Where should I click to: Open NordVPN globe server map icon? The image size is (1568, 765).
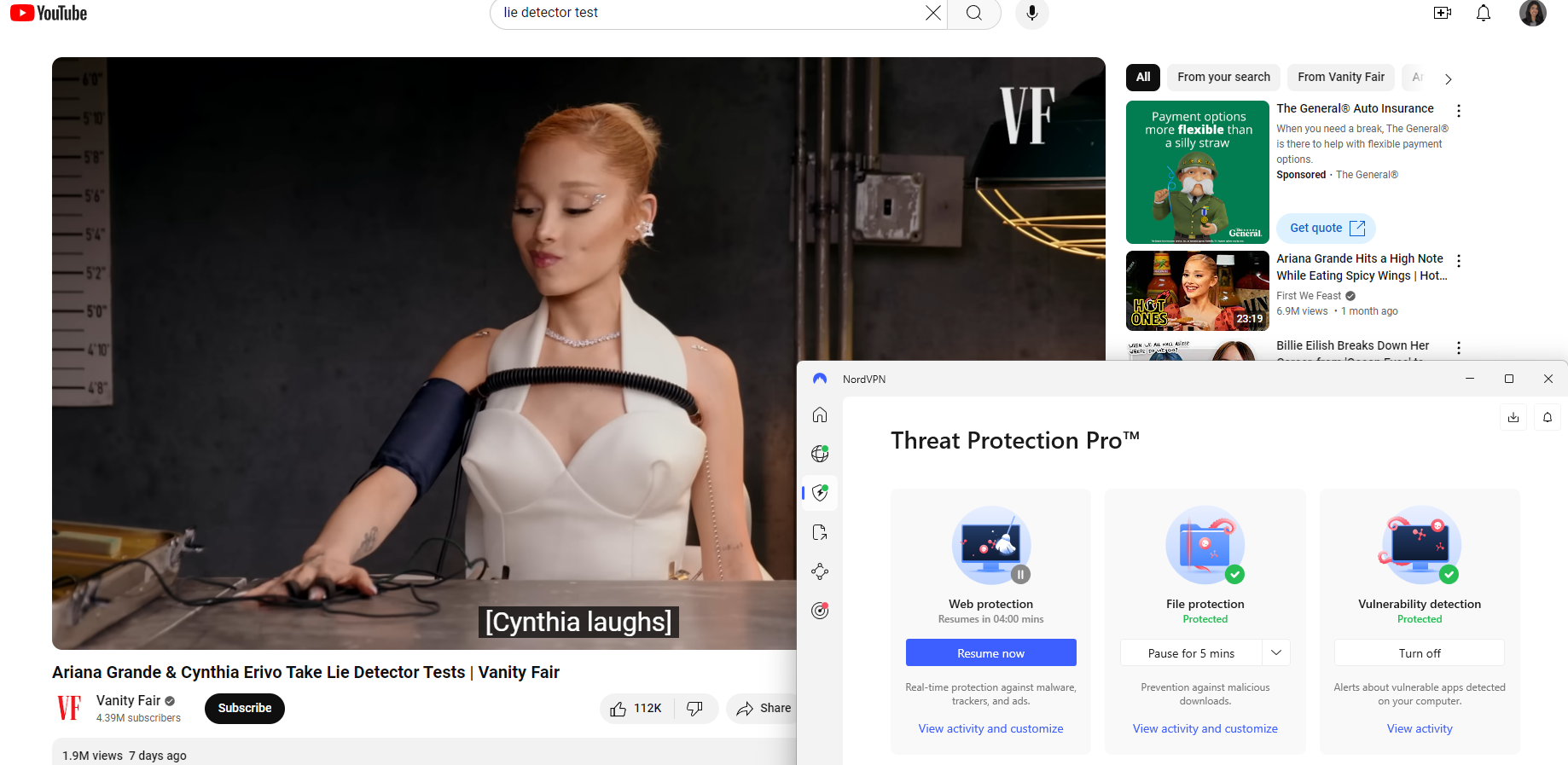pyautogui.click(x=820, y=454)
